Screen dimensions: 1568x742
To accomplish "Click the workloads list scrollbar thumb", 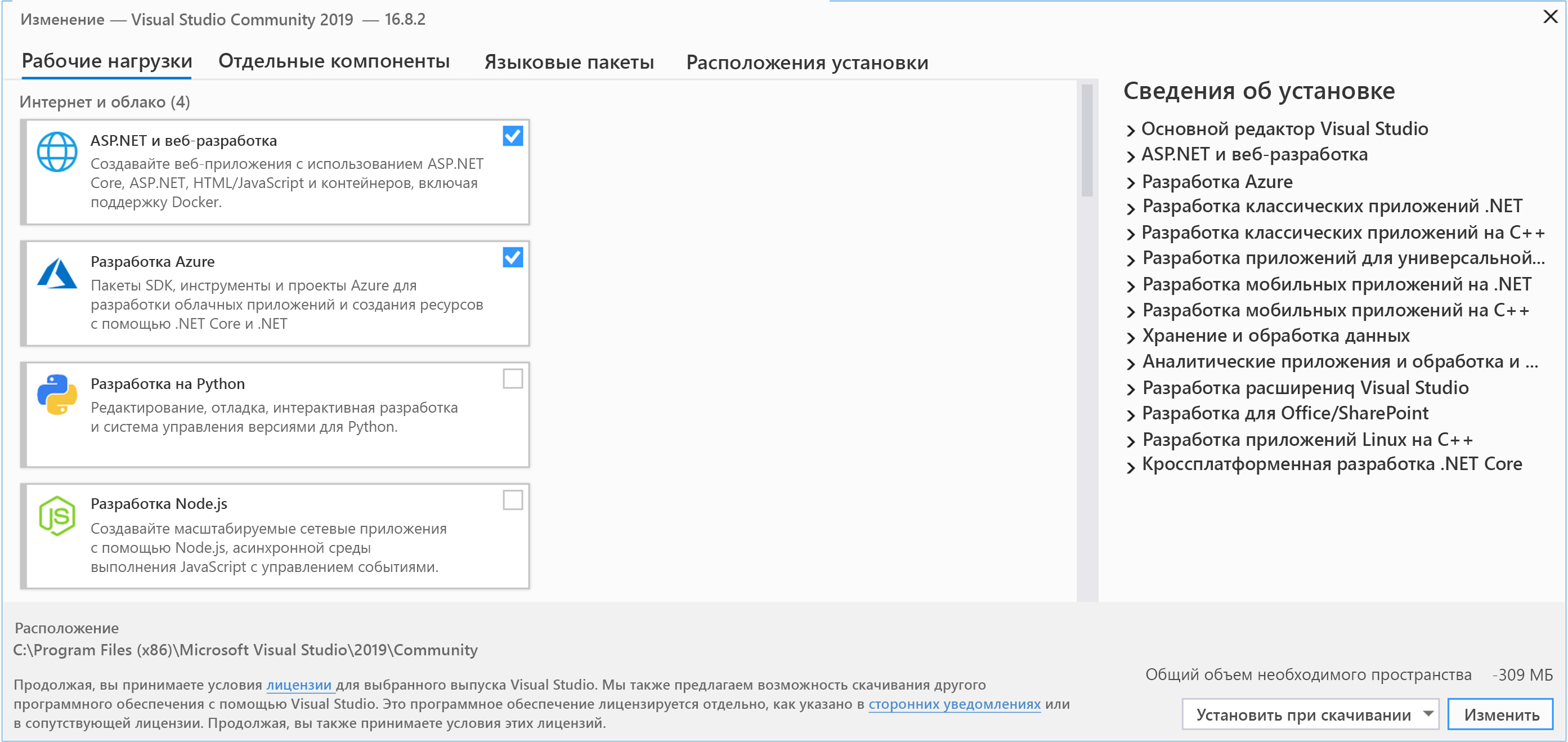I will pos(1087,140).
